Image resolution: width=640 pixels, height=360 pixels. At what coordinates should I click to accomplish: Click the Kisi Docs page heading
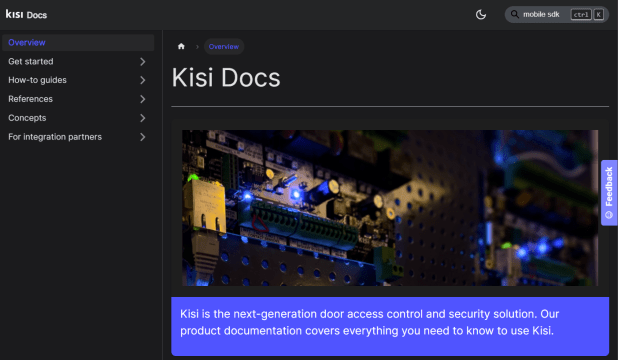tap(226, 78)
